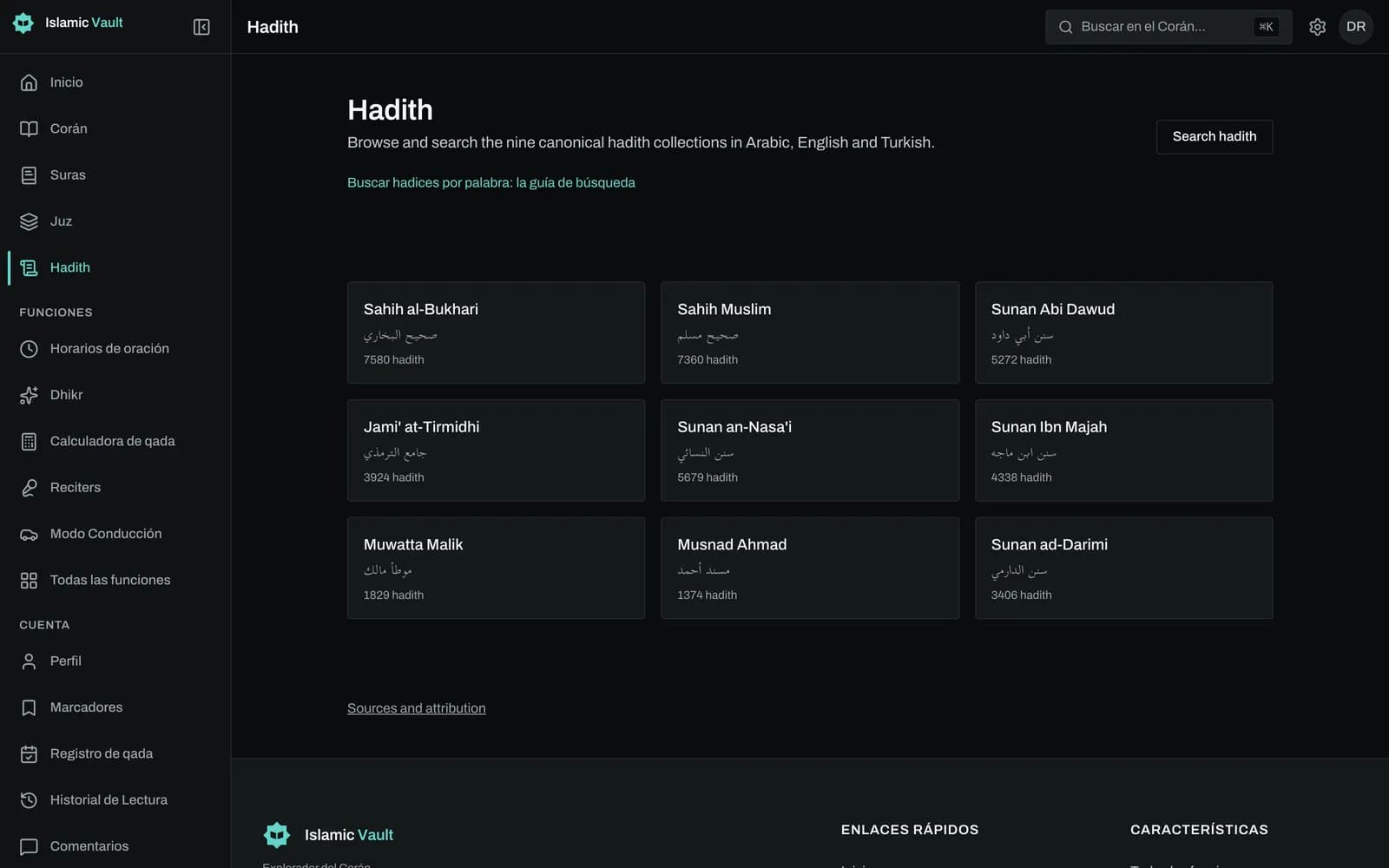Click the Dhikr sparkle icon
The height and width of the screenshot is (868, 1389).
[29, 395]
